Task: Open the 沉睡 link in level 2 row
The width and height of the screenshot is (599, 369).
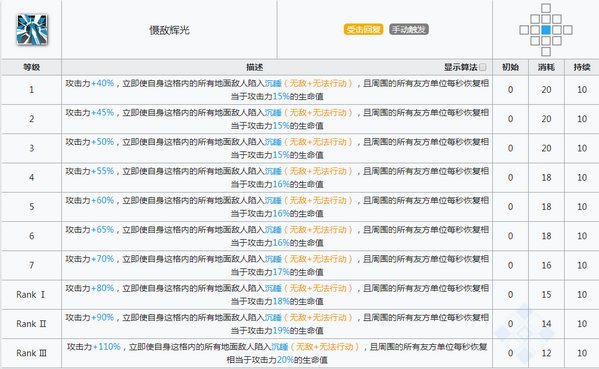Action: pos(273,113)
